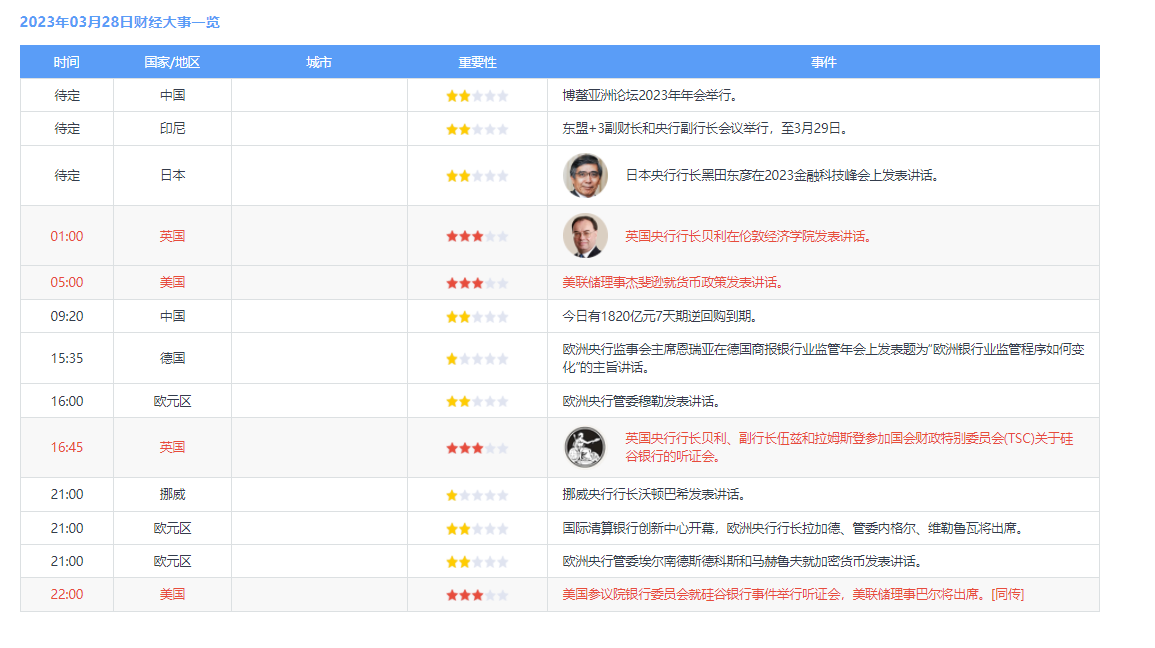Click the red star rating at 22:00

[477, 595]
